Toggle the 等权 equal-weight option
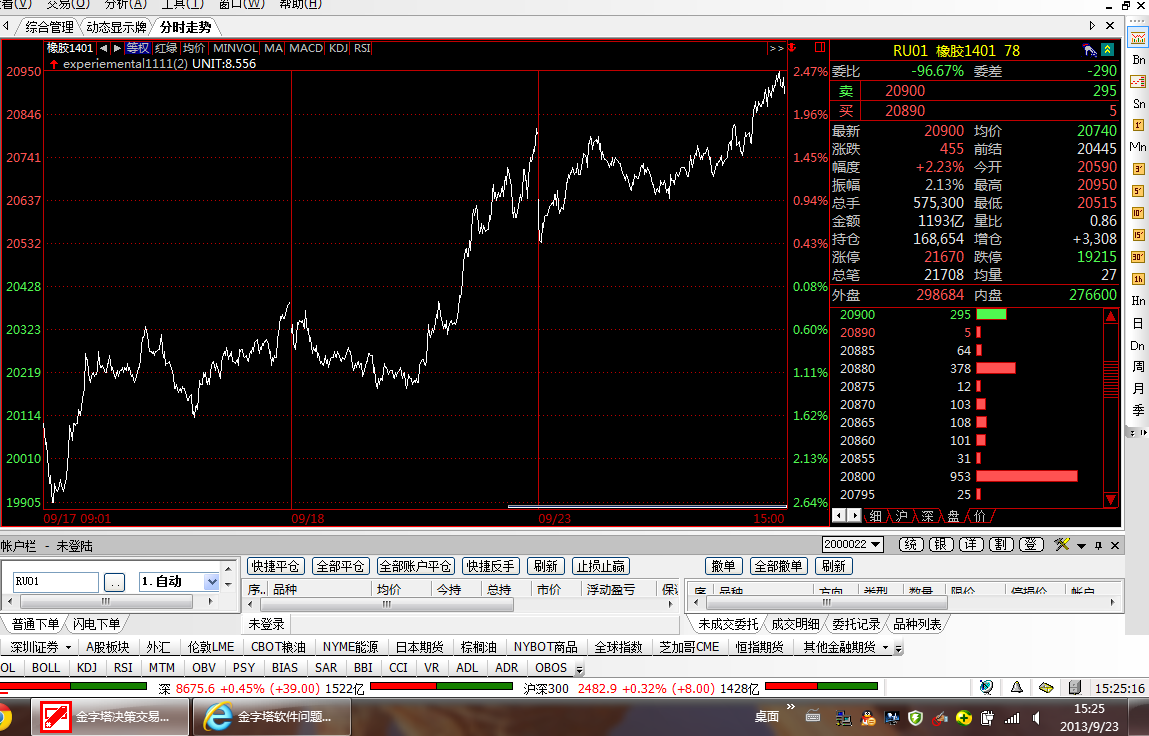1149x736 pixels. pyautogui.click(x=138, y=48)
